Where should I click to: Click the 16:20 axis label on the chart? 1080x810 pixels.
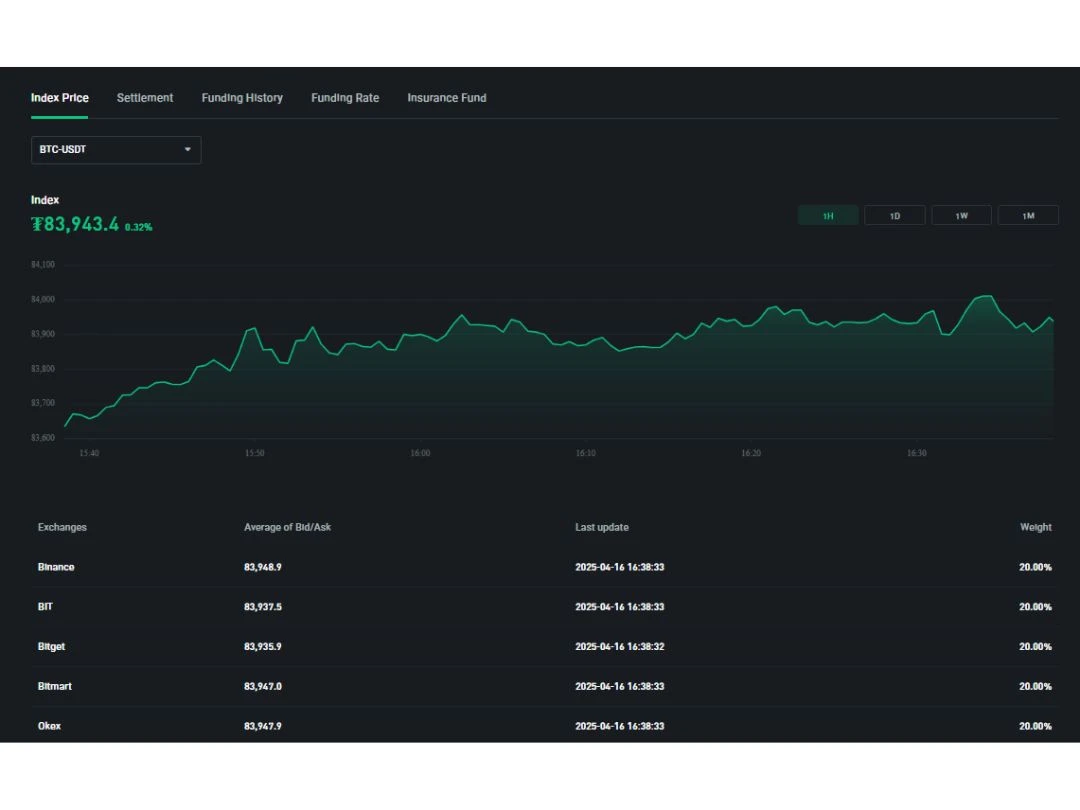coord(750,452)
